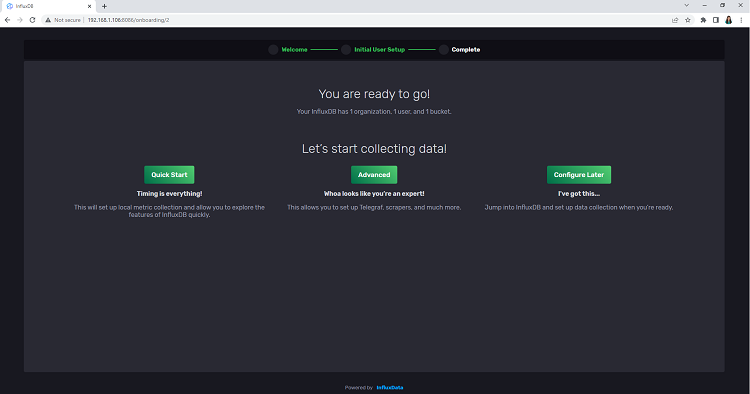This screenshot has height=394, width=750.
Task: Click the Quick Start button
Action: pos(169,175)
